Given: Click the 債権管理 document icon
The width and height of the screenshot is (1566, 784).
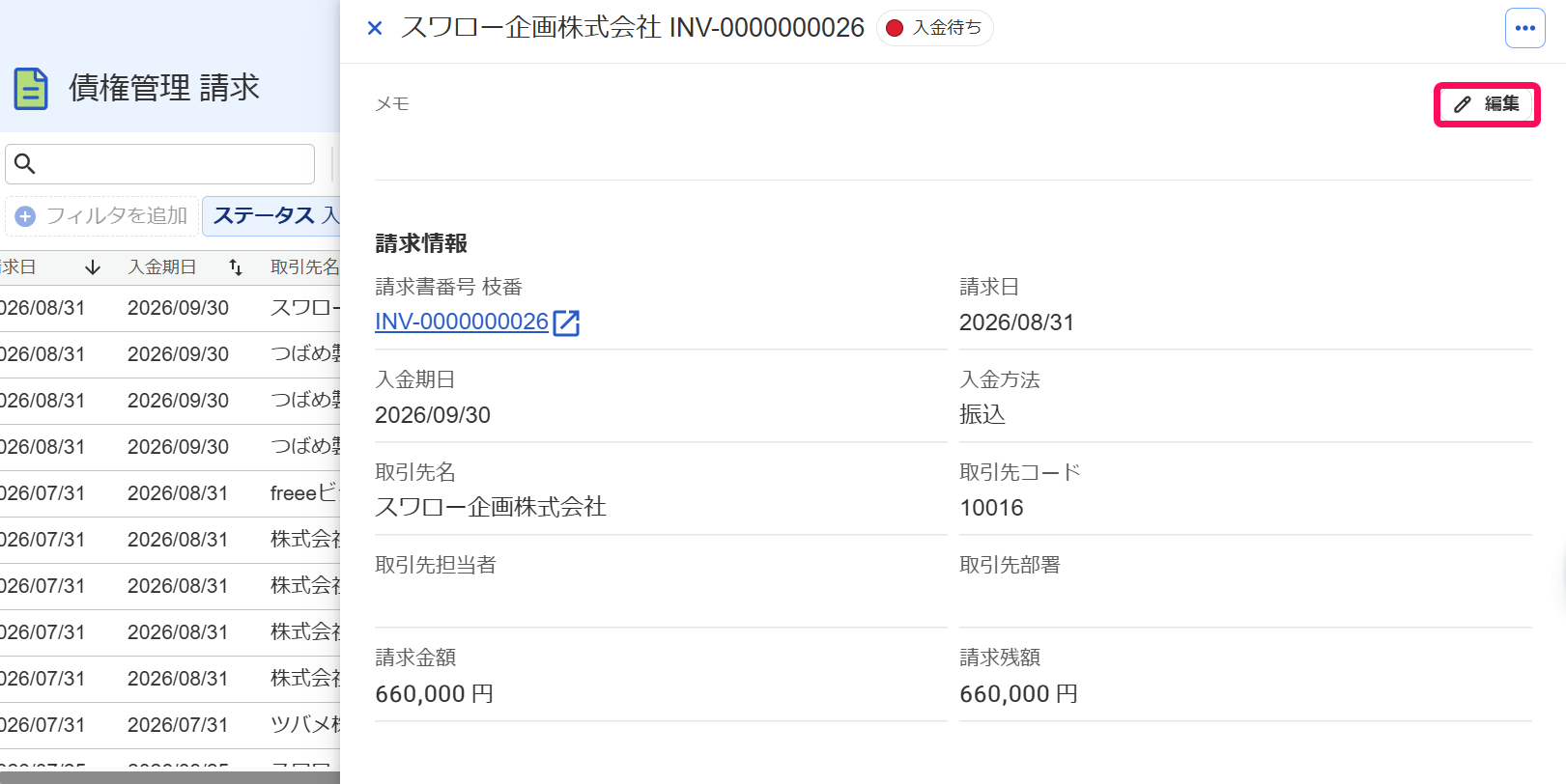Looking at the screenshot, I should pos(31,88).
